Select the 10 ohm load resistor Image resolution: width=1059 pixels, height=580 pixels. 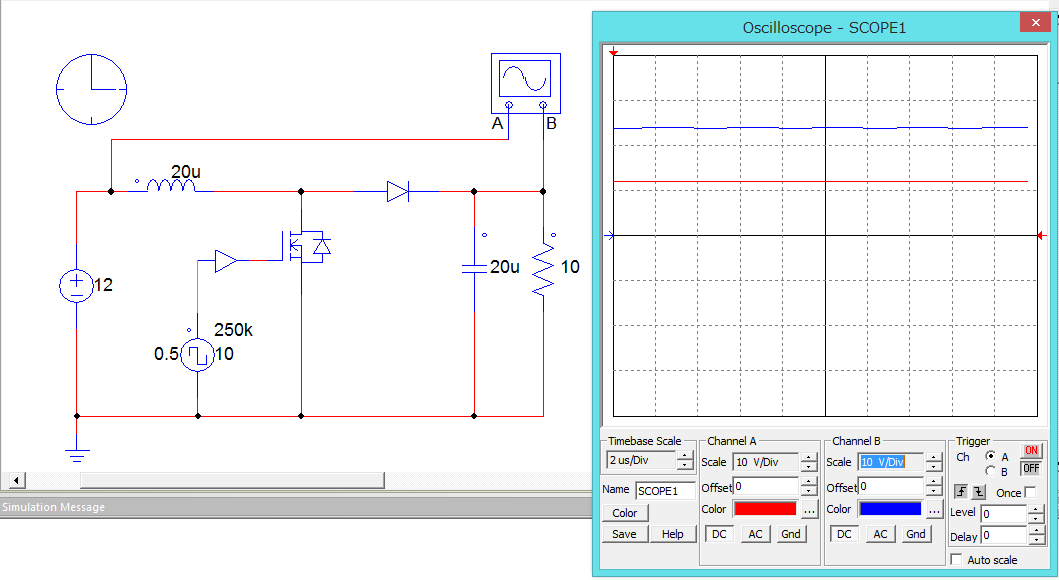pos(543,269)
